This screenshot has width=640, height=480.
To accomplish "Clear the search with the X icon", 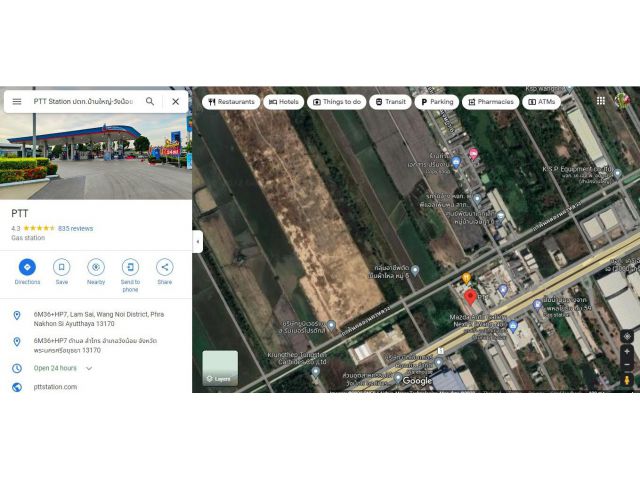I will (x=176, y=101).
